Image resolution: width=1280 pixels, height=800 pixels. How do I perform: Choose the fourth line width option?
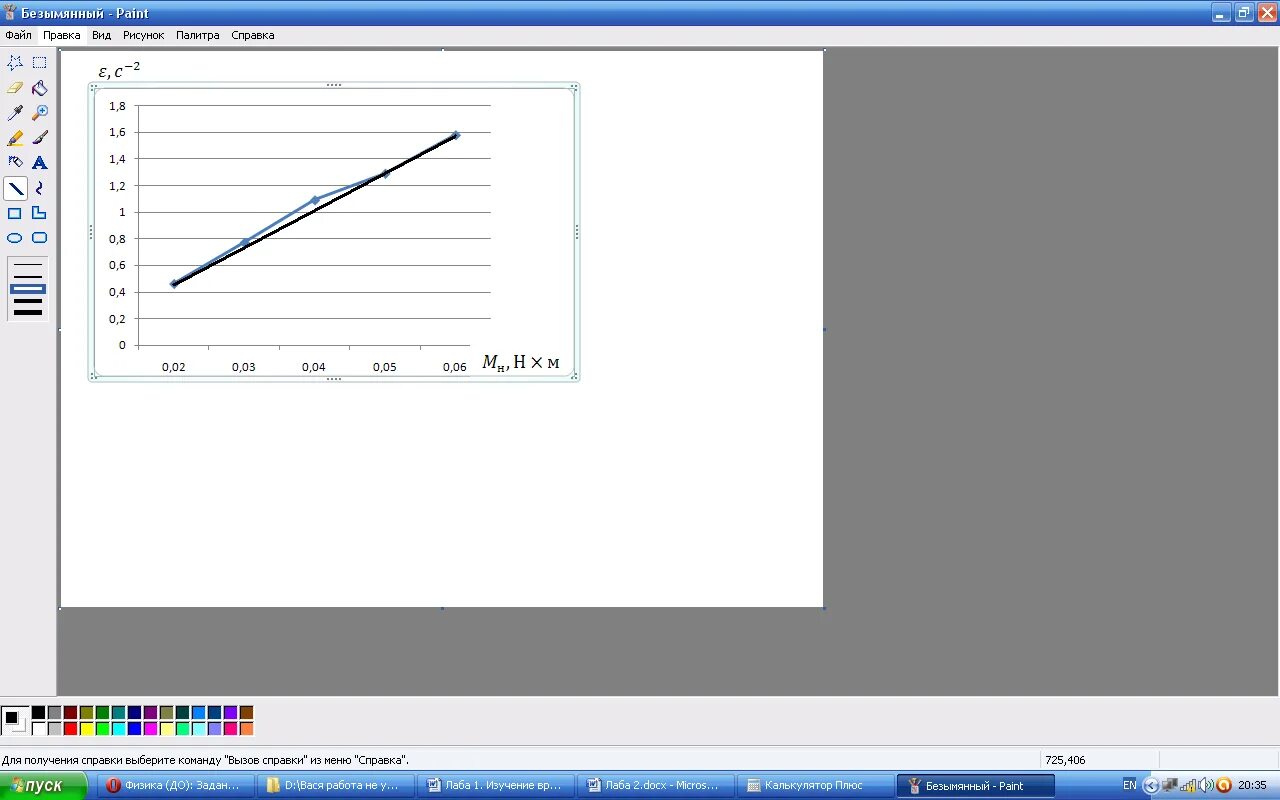(28, 301)
